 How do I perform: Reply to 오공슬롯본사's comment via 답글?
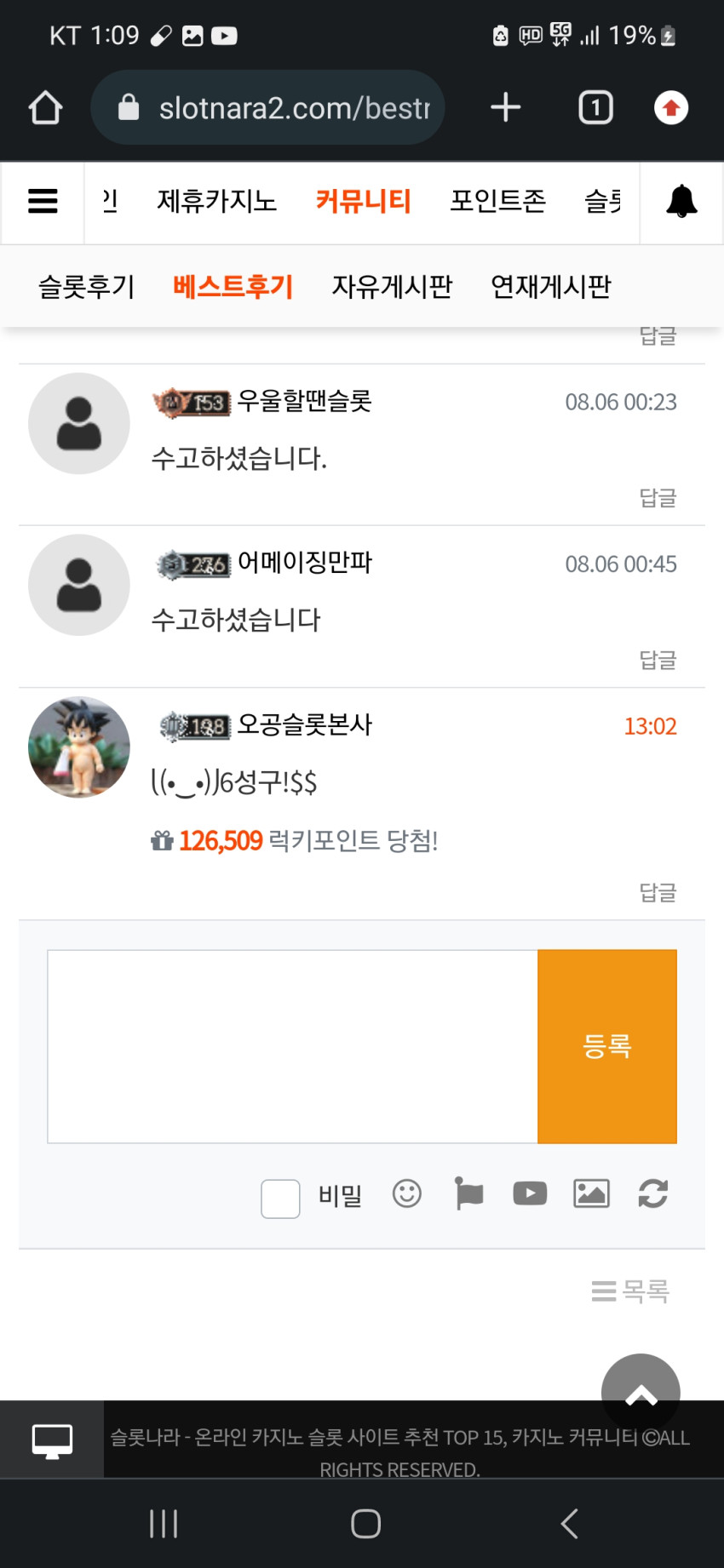pyautogui.click(x=658, y=892)
